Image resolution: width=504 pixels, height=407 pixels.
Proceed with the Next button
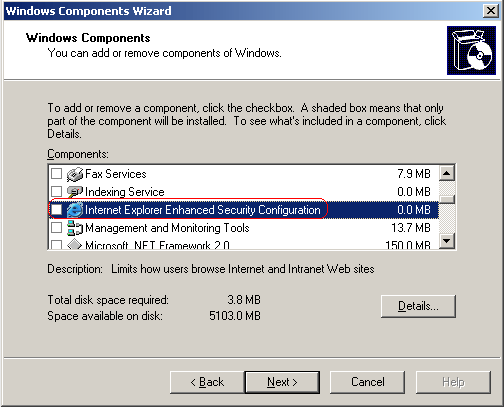pos(282,382)
